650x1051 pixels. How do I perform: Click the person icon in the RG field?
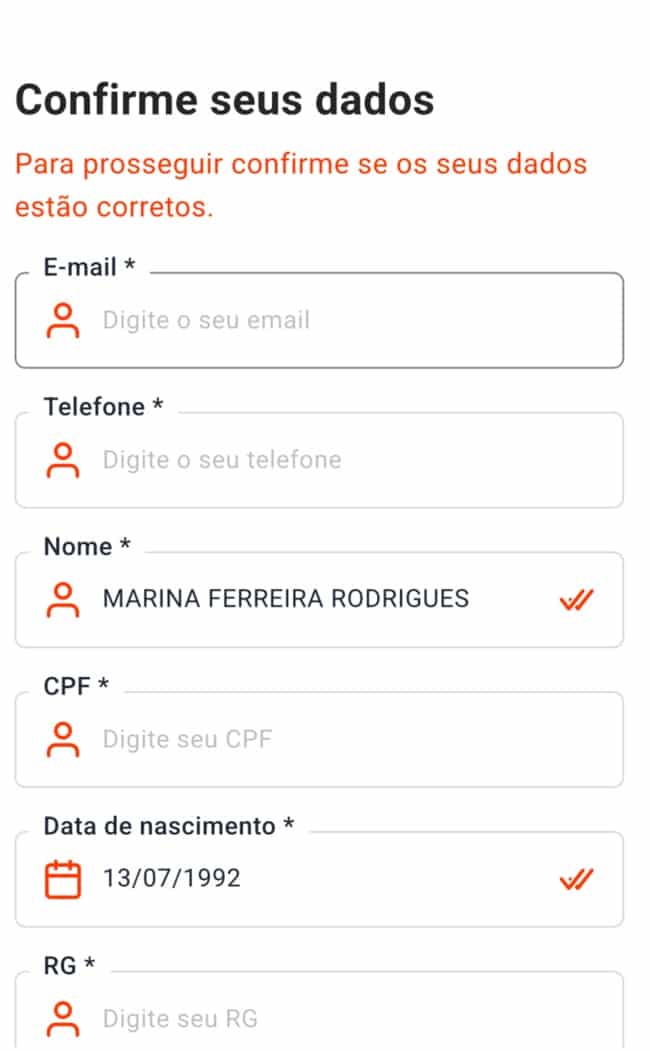click(x=64, y=1017)
